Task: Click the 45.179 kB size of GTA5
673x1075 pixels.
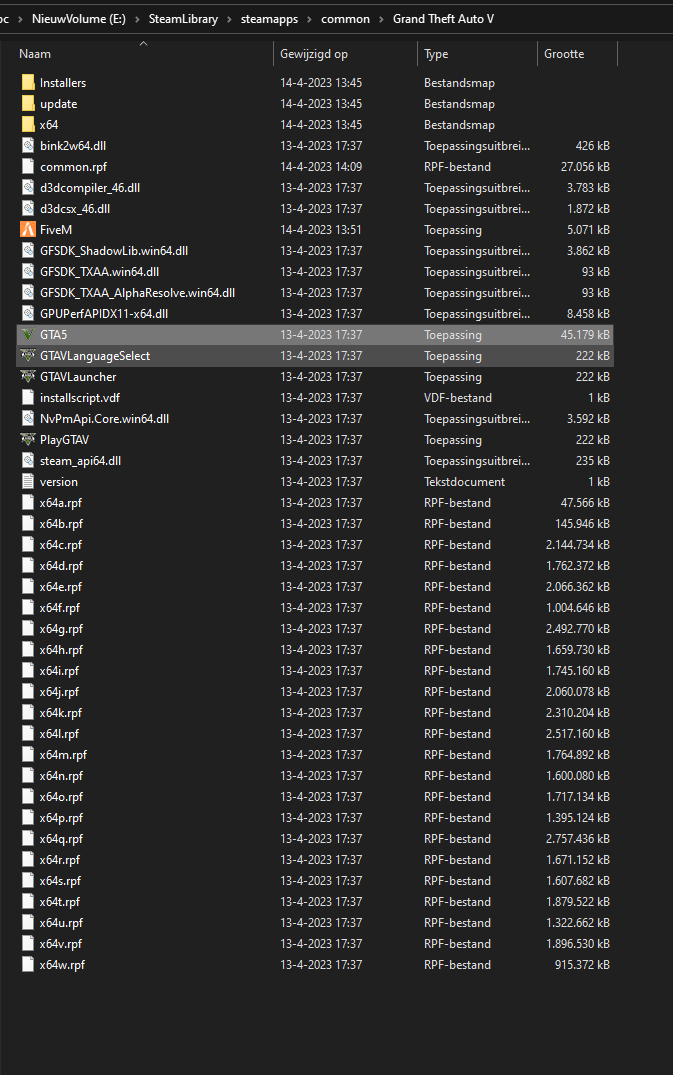Action: [x=585, y=335]
